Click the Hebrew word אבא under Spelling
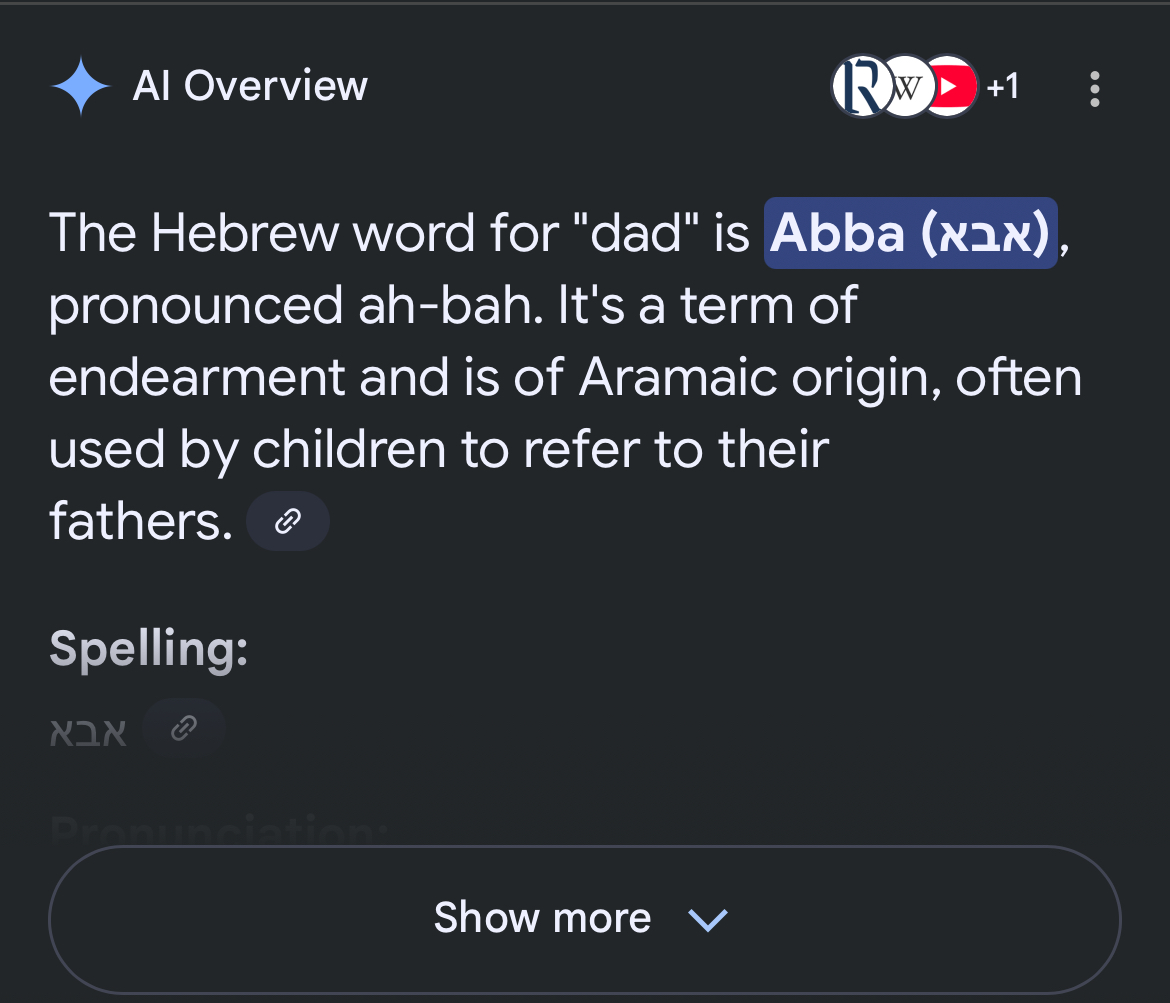 tap(88, 732)
